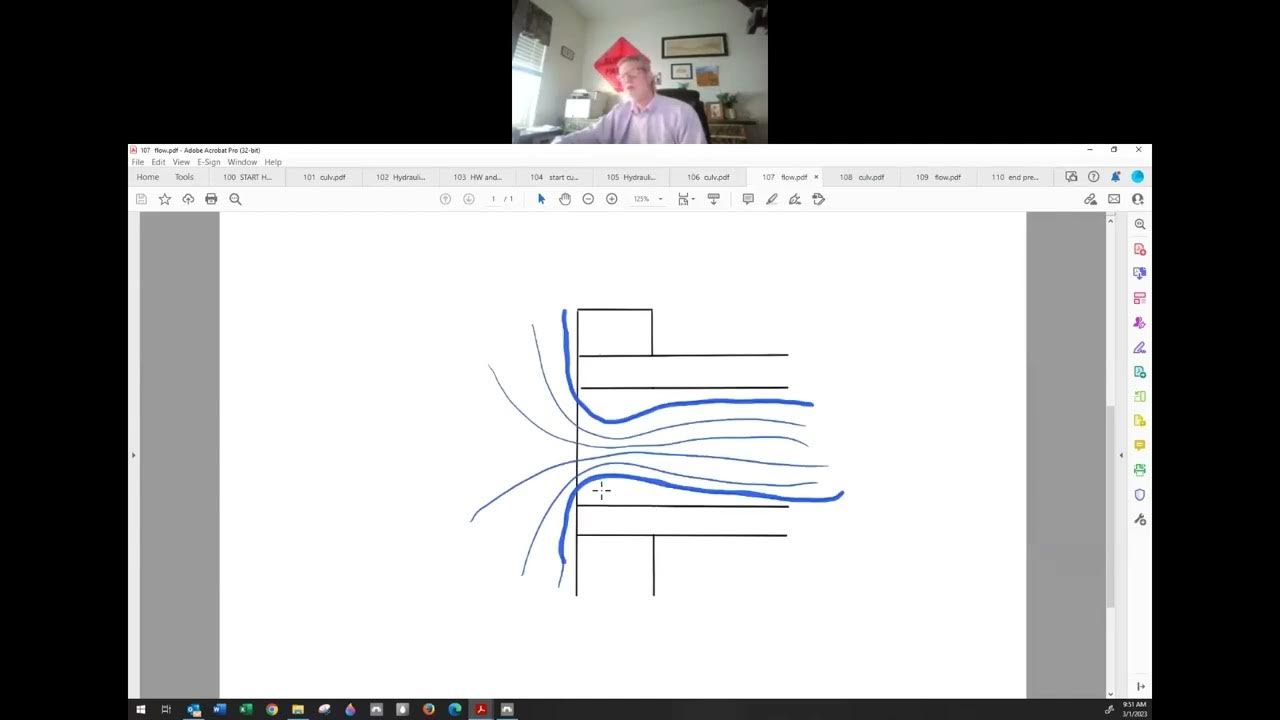
Task: Switch to 102 Hydrauli... tab
Action: (400, 177)
